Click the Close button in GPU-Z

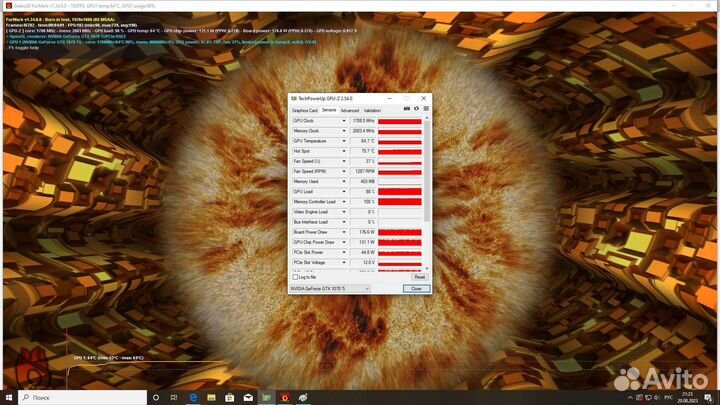click(x=416, y=288)
